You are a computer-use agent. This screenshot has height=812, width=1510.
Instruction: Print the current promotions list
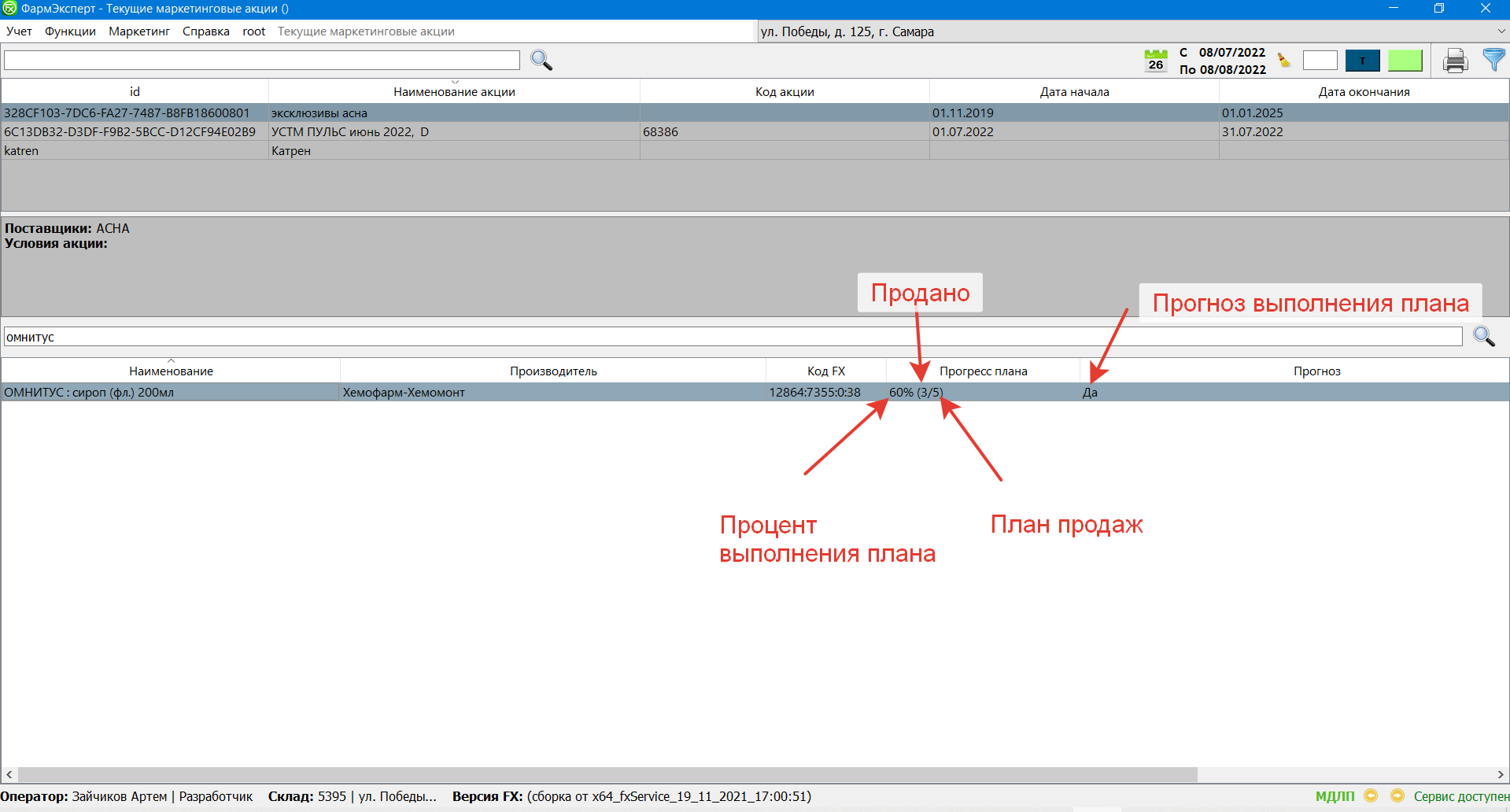[x=1455, y=61]
